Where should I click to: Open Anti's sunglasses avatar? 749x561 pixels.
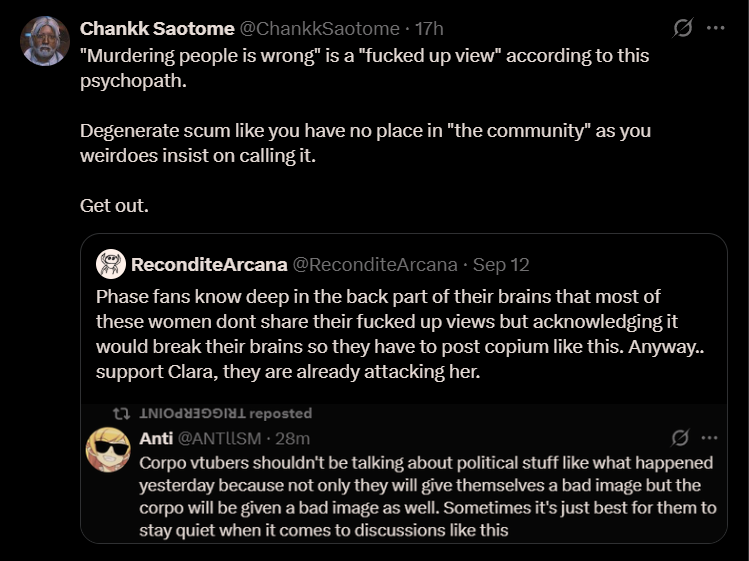(108, 450)
